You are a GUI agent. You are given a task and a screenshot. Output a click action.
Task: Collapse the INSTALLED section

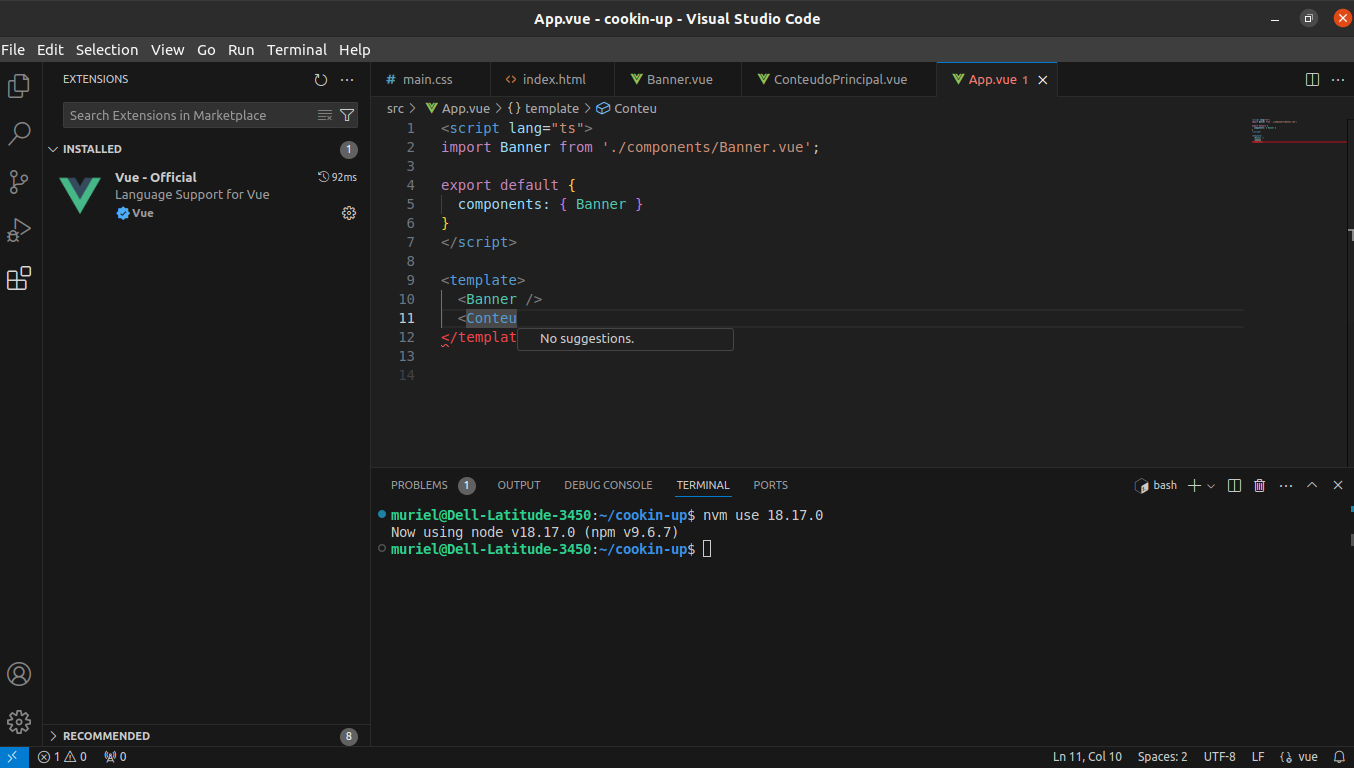[206, 149]
